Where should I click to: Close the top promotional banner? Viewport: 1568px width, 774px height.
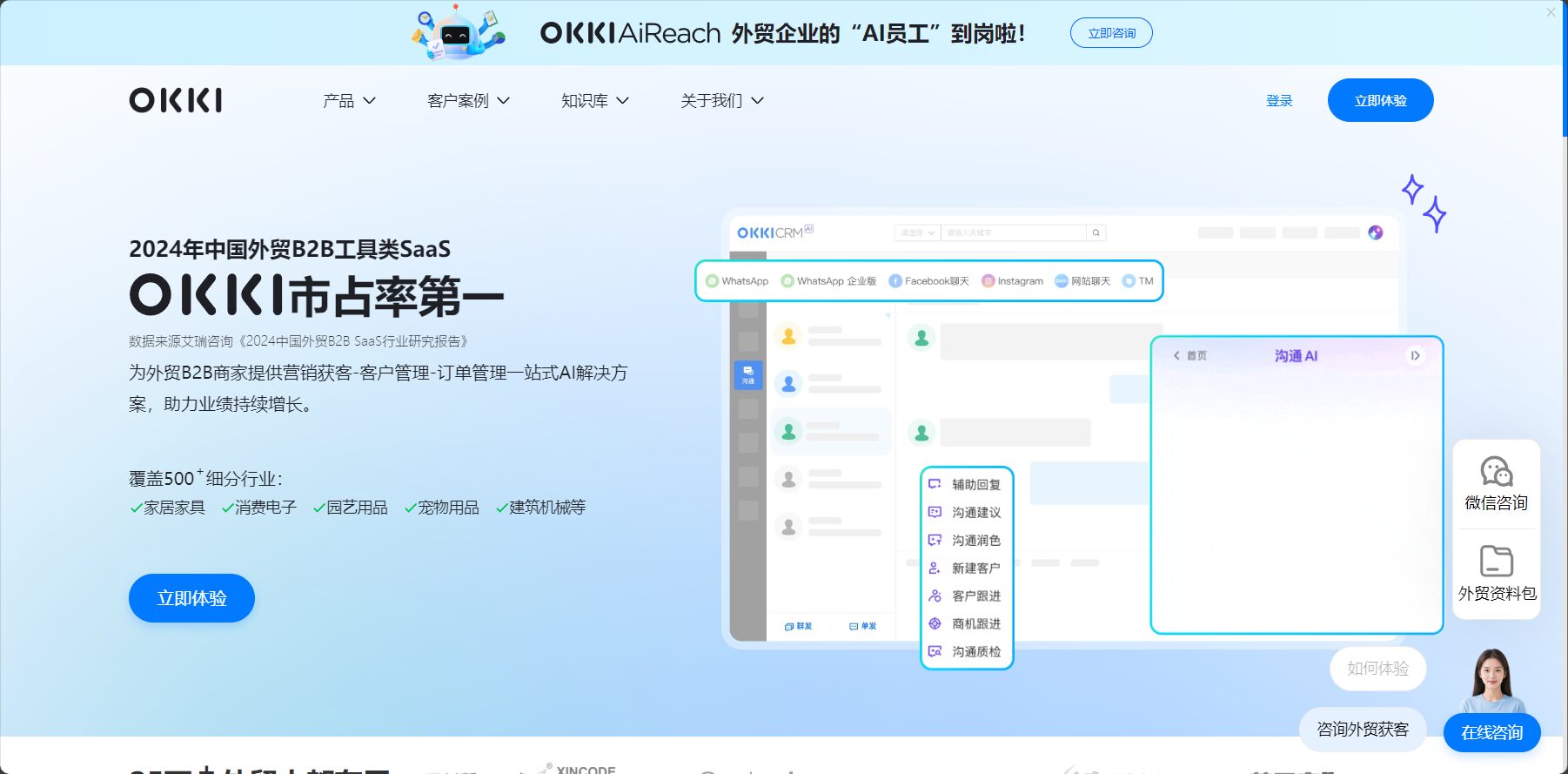click(x=1551, y=12)
